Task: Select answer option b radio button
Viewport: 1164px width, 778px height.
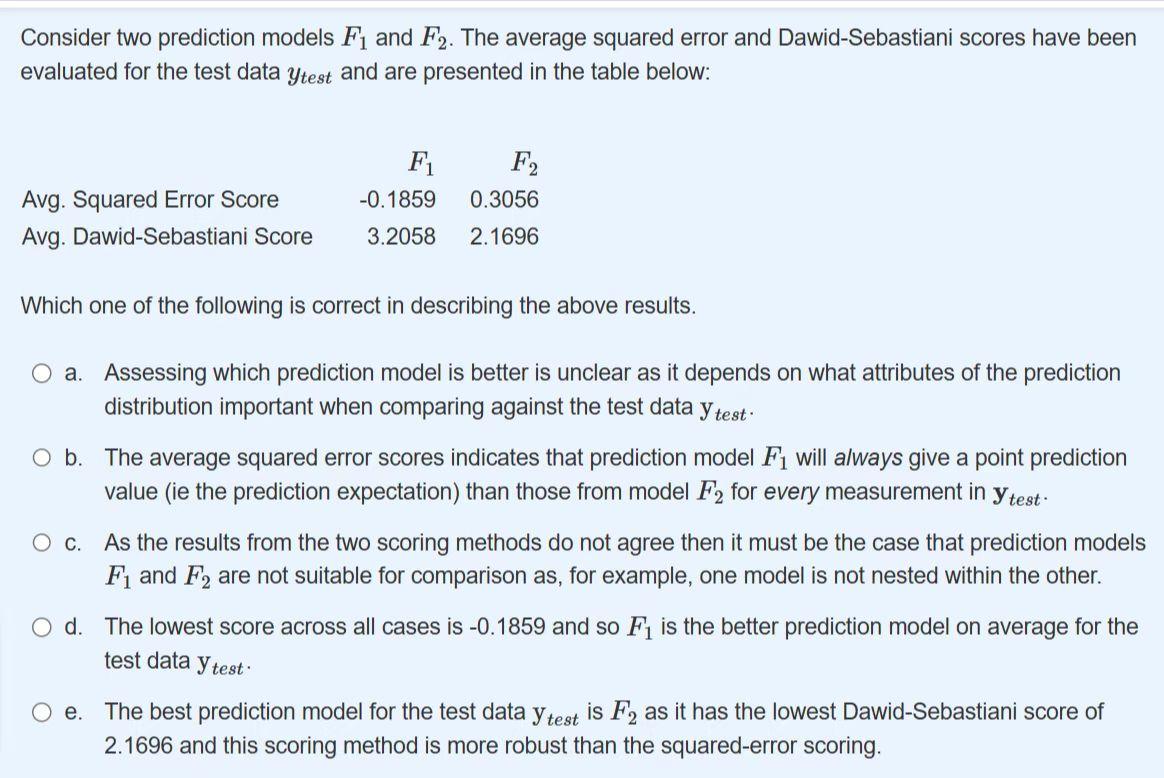Action: (42, 458)
